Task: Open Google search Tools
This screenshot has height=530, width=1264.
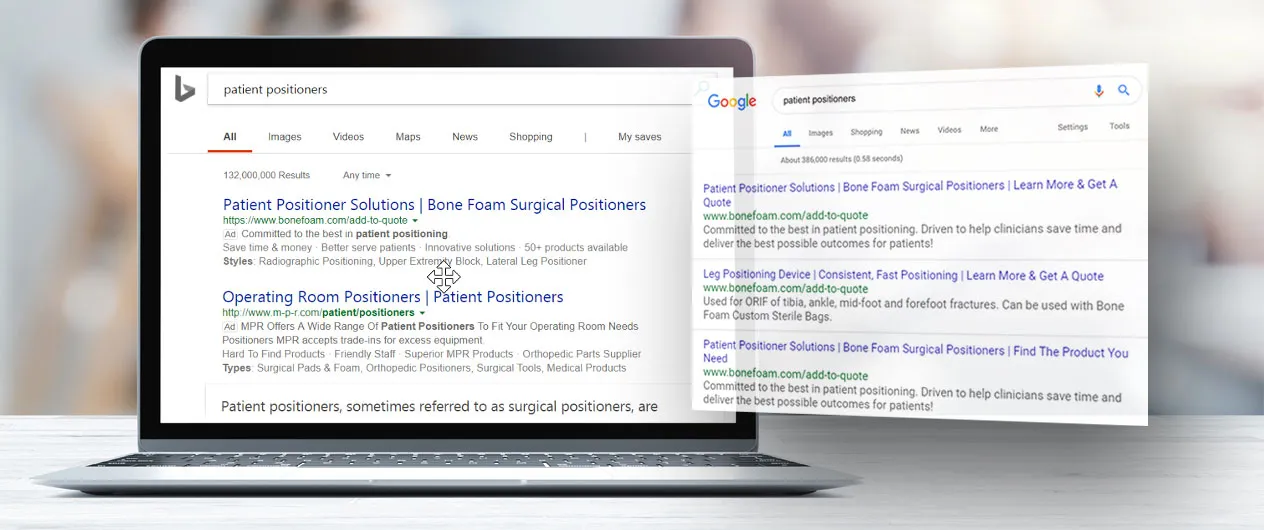Action: [x=1120, y=126]
